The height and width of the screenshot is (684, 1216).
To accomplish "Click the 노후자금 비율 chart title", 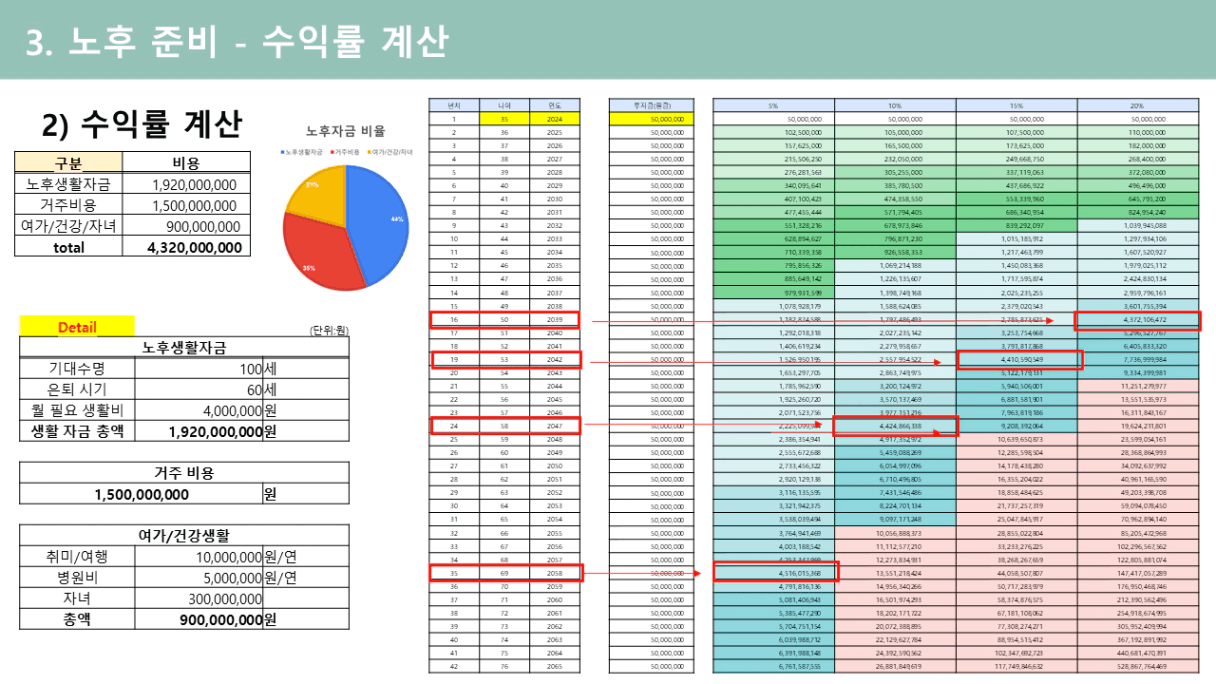I will [345, 130].
